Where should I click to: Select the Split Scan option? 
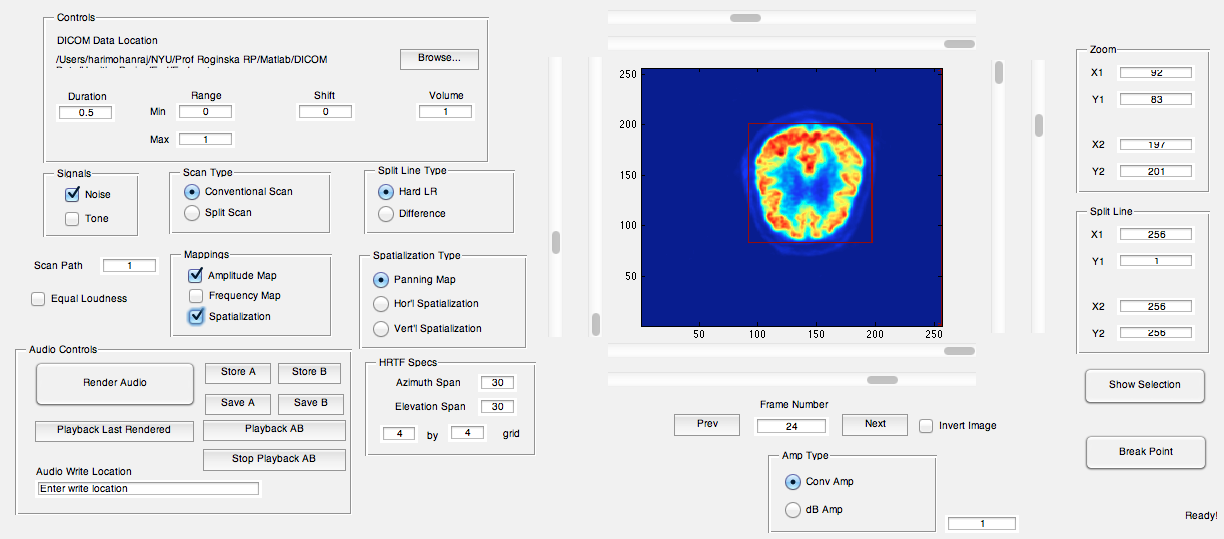[x=192, y=212]
